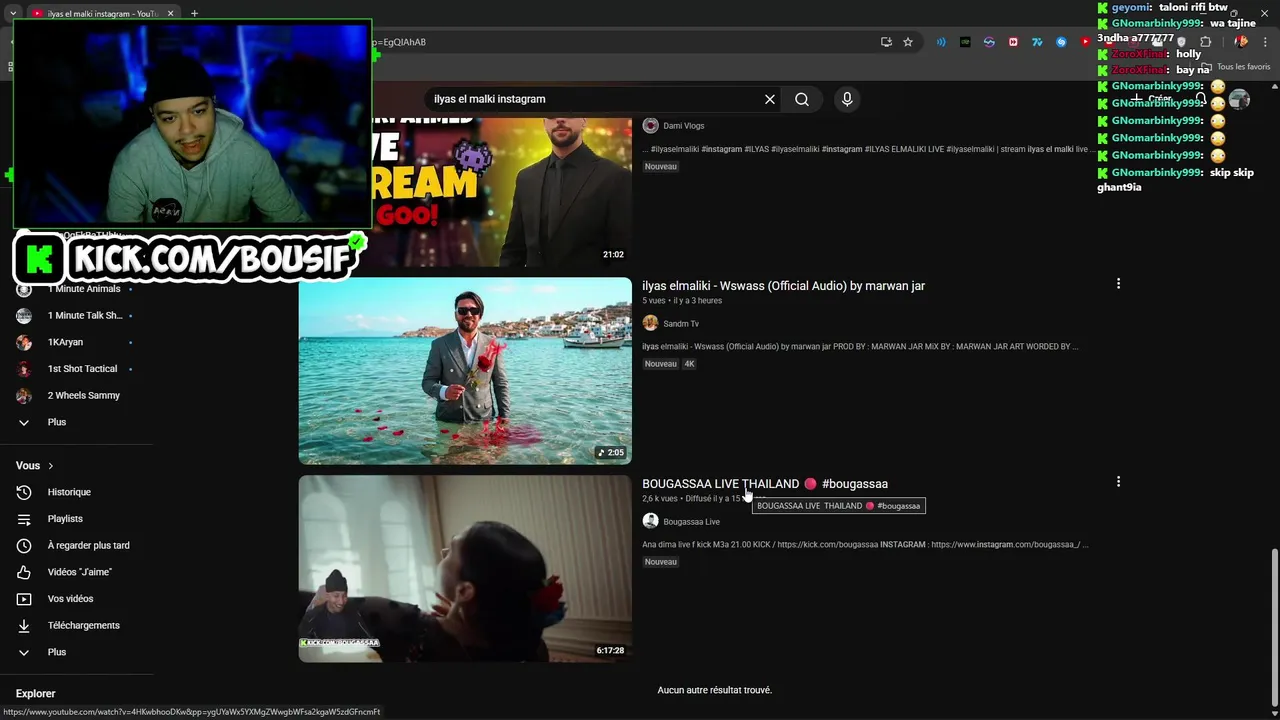Image resolution: width=1280 pixels, height=720 pixels.
Task: Open the 1 Minute Animals subscription
Action: (x=76, y=289)
